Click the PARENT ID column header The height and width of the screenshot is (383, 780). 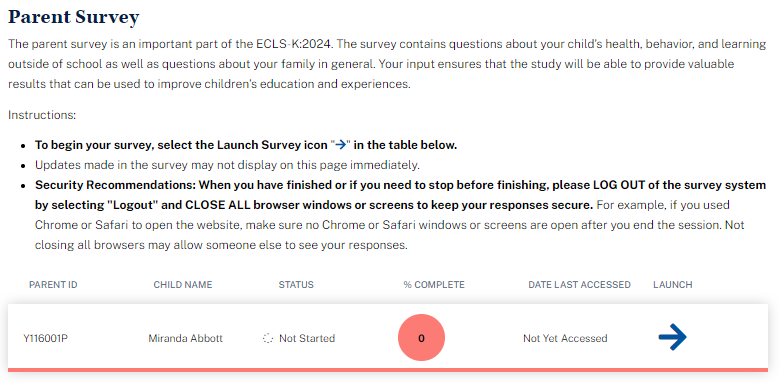coord(53,285)
